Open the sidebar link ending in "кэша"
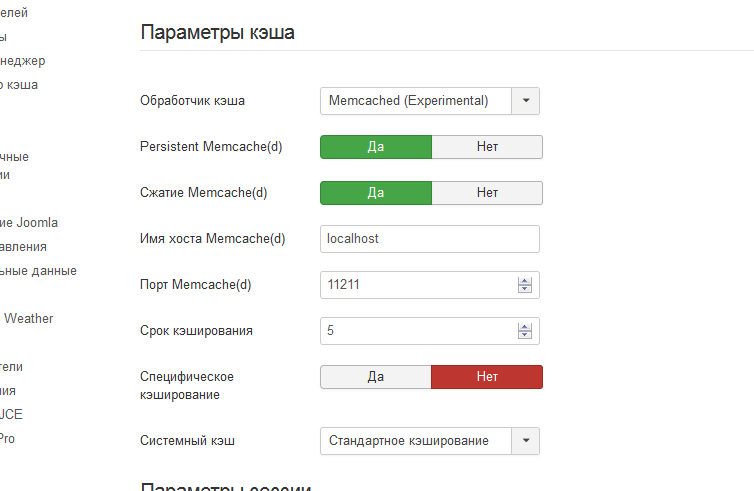Screen dimensions: 754x491 pyautogui.click(x=20, y=85)
